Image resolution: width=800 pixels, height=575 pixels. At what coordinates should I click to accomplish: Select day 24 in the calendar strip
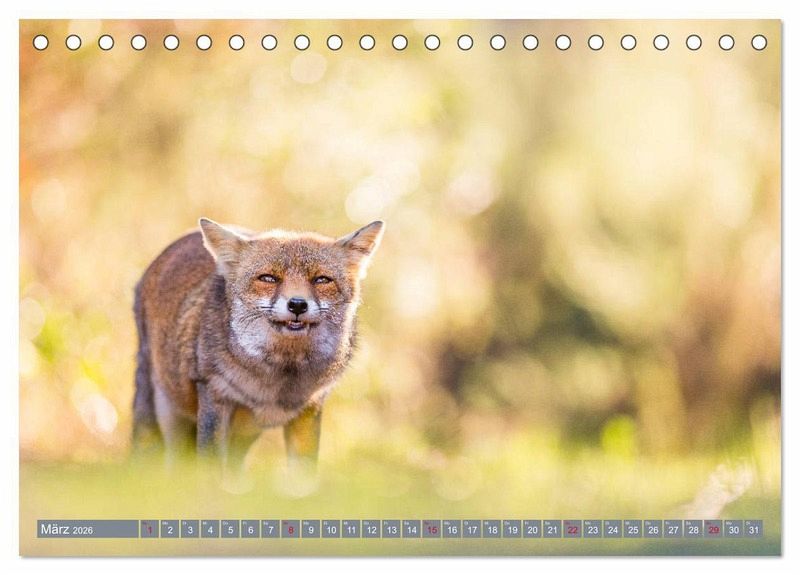pyautogui.click(x=613, y=529)
